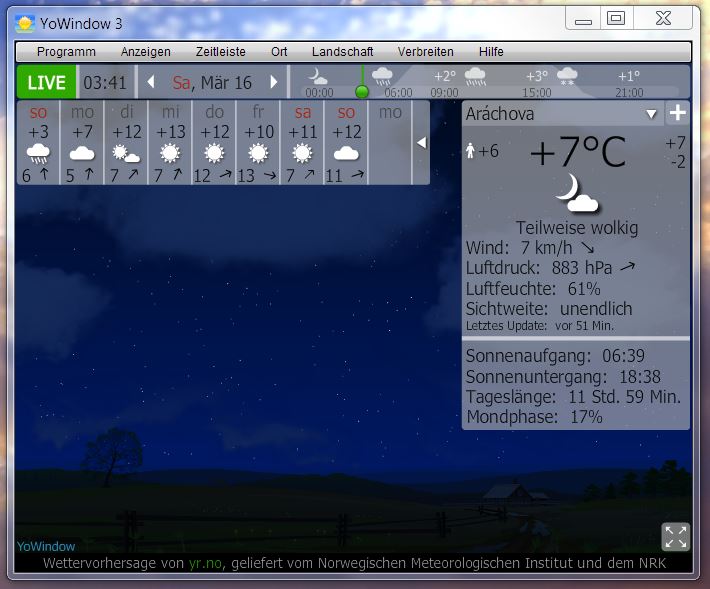Click the YoWindow link at bottom left
Screen dimensions: 710x589
(x=46, y=546)
